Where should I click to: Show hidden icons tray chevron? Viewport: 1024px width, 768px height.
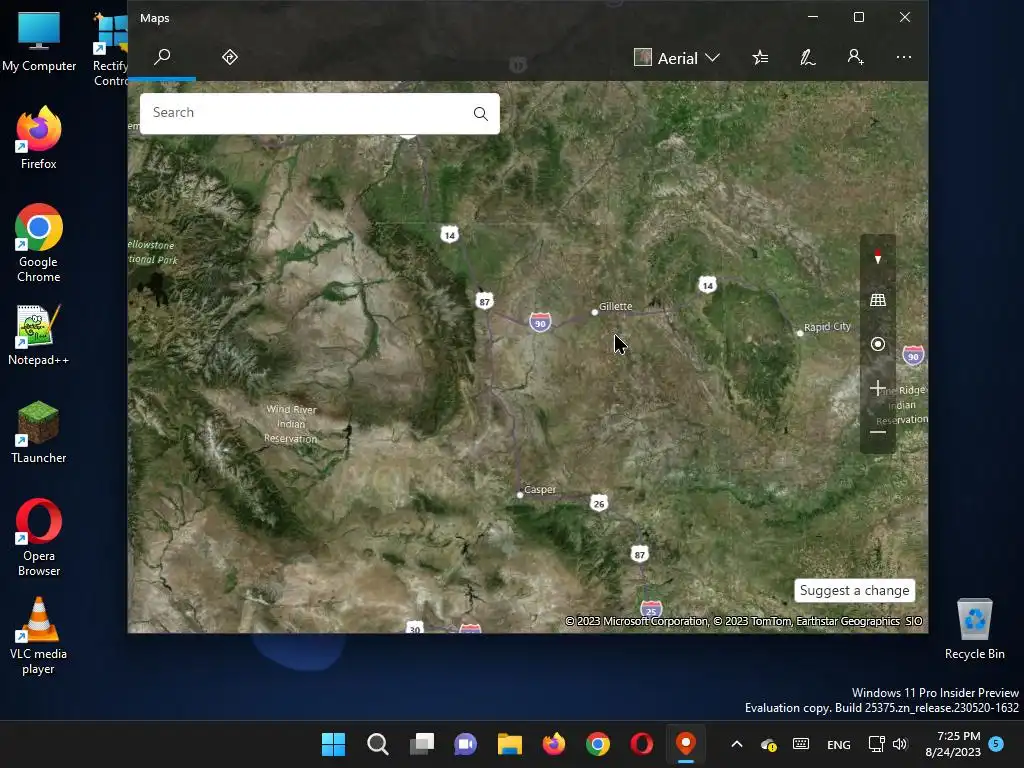click(737, 744)
